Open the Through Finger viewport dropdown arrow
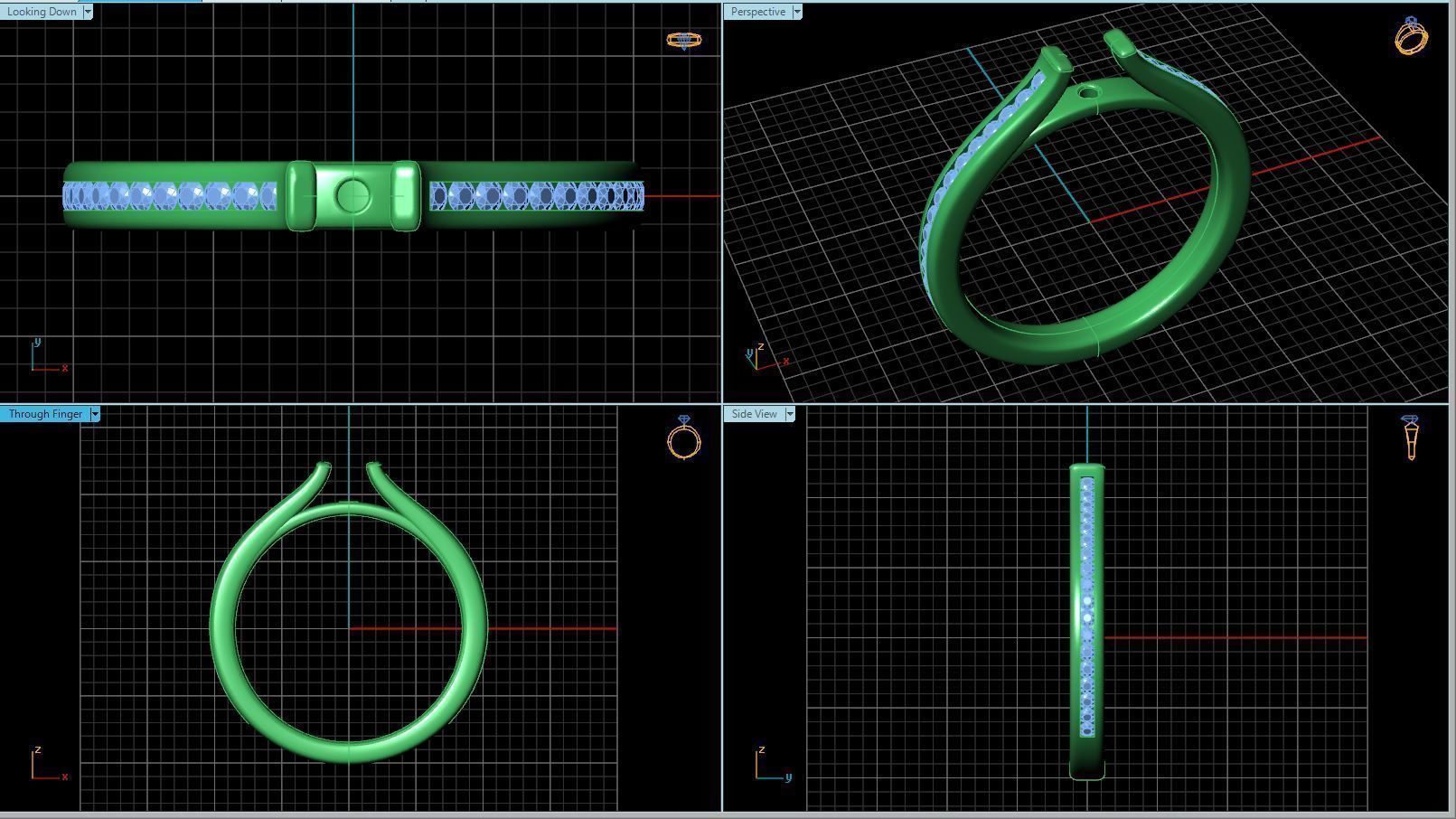The height and width of the screenshot is (819, 1456). [x=95, y=414]
